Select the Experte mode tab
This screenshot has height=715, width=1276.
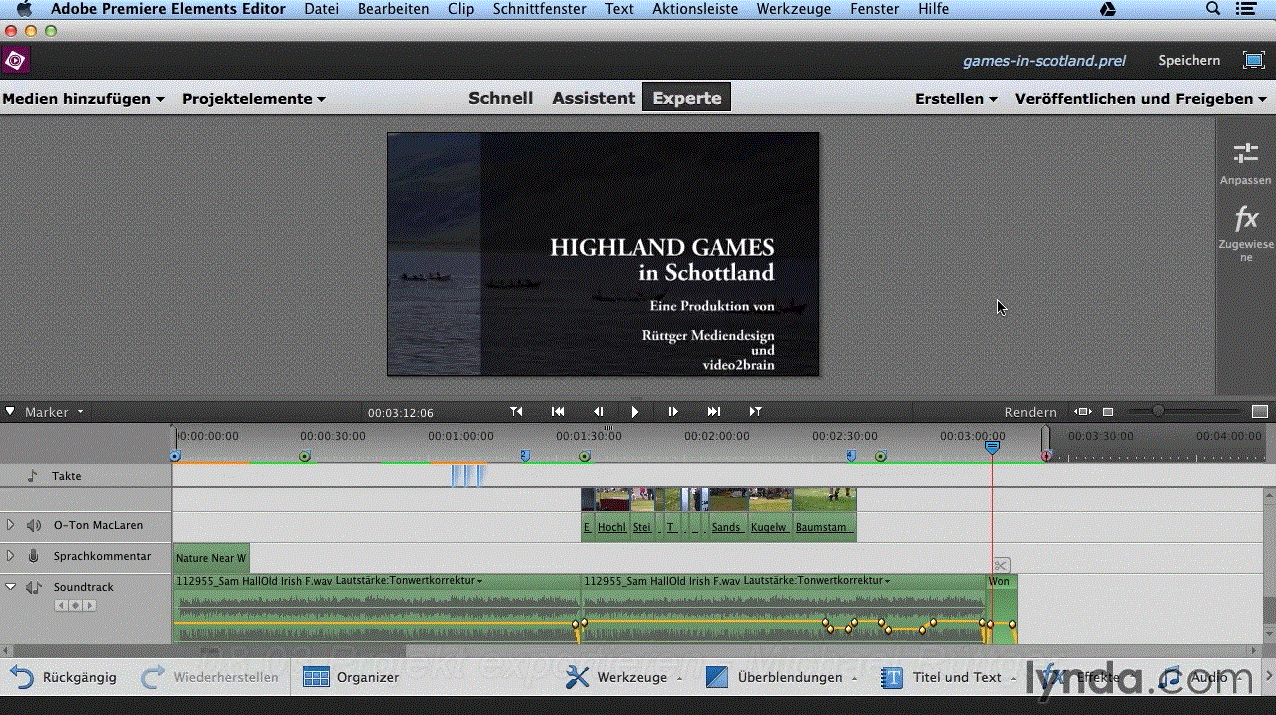point(687,98)
